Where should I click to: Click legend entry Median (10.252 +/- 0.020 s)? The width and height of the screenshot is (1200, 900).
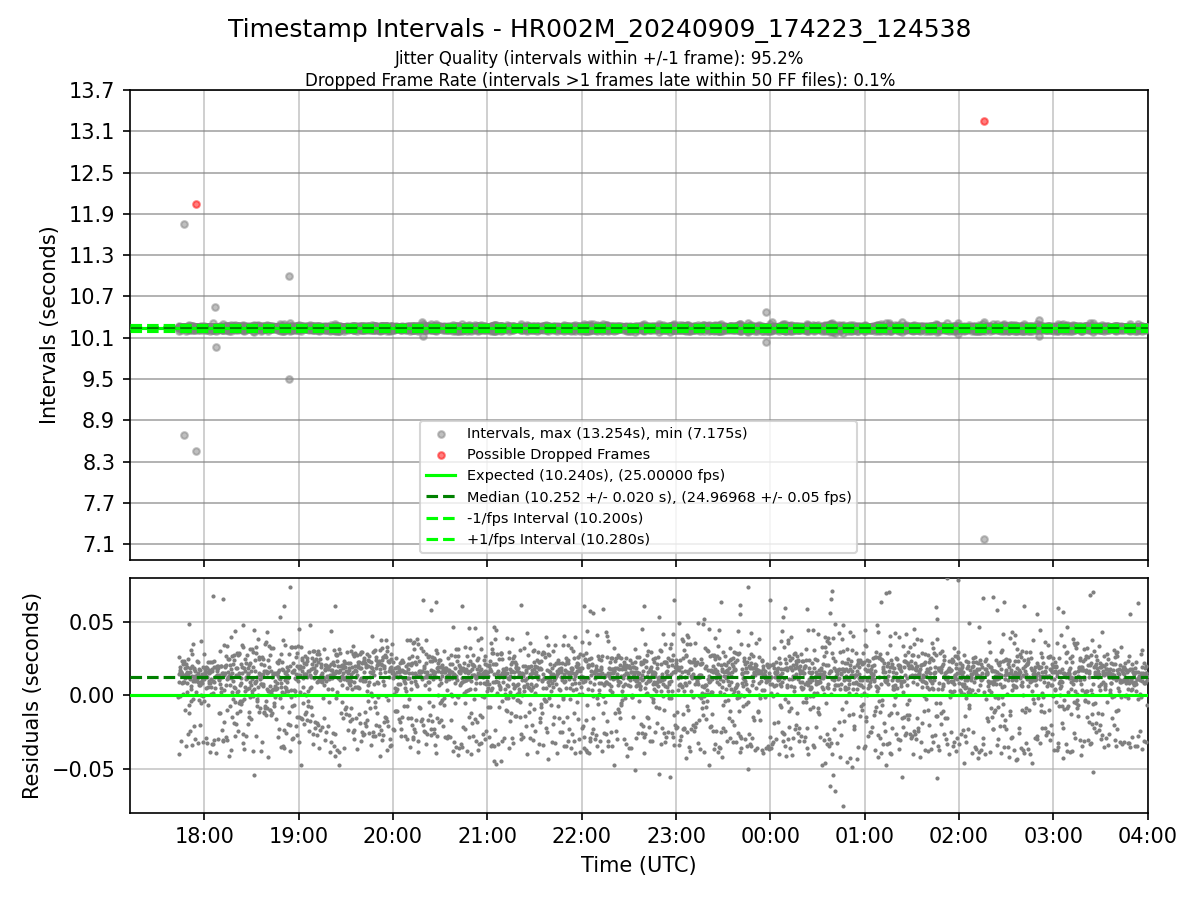point(659,497)
